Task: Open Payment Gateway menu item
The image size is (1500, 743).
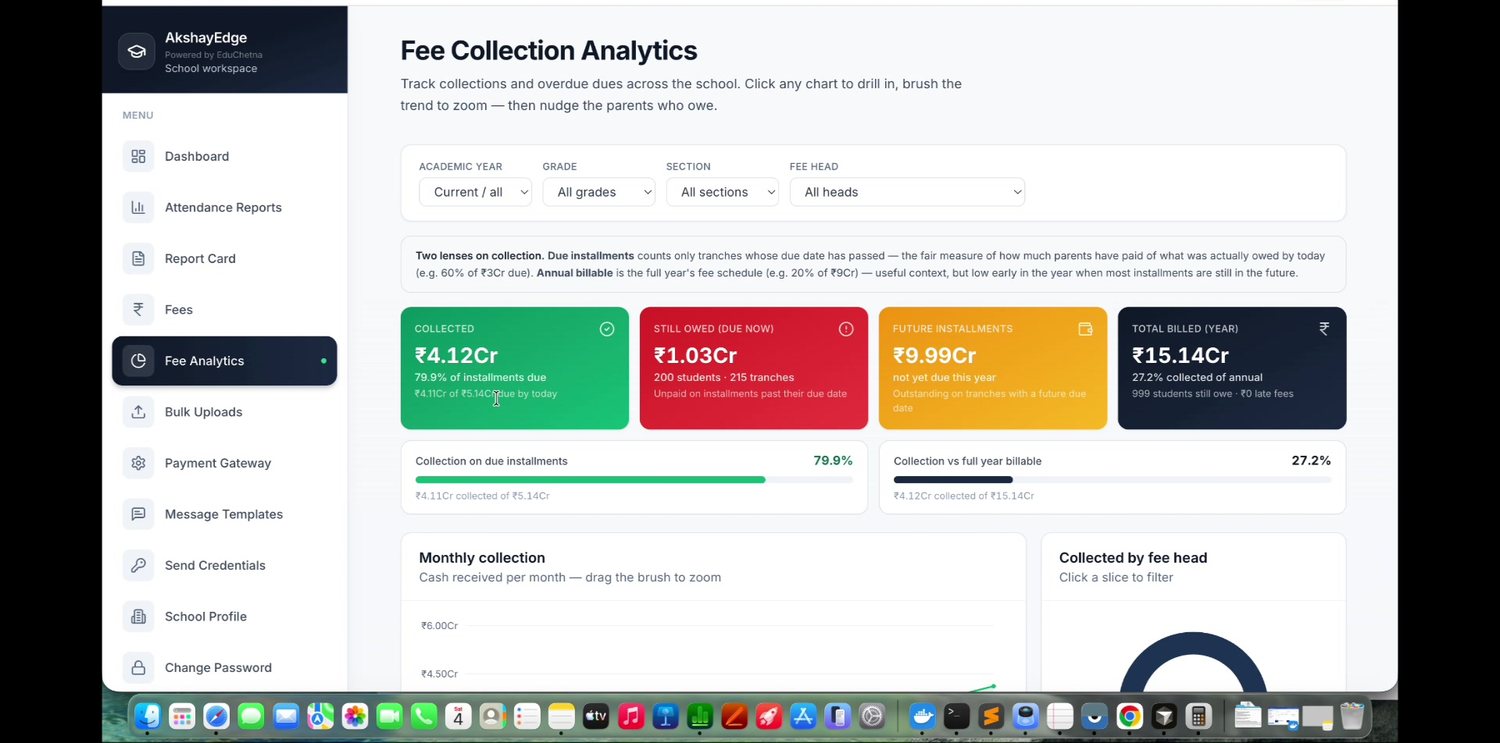Action: point(224,462)
